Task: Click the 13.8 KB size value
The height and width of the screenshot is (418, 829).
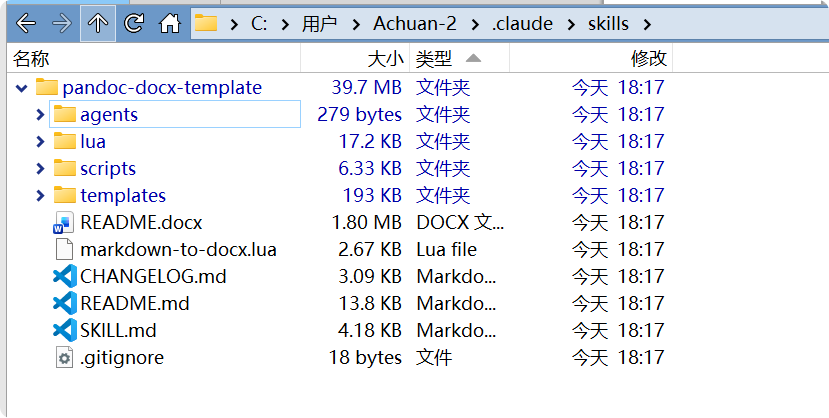Action: click(x=370, y=303)
